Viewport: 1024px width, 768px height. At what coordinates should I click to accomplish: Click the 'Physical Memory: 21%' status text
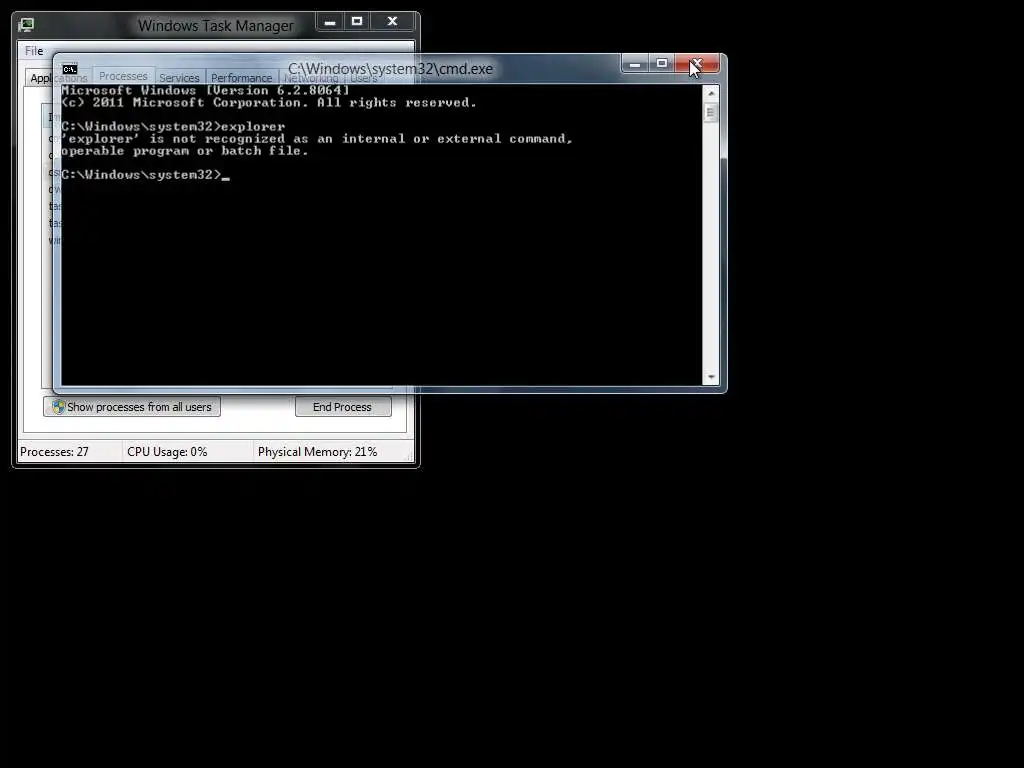pyautogui.click(x=317, y=452)
